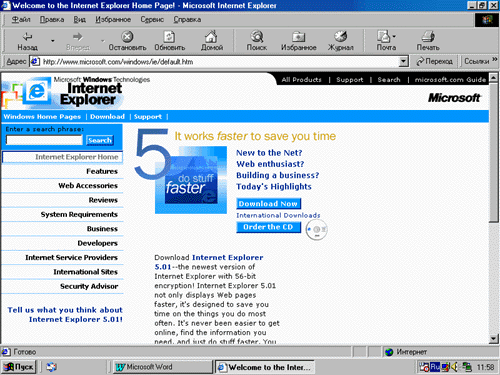Viewport: 500px width, 375px height.
Task: Click the Microsoft logo on the page
Action: tap(454, 98)
